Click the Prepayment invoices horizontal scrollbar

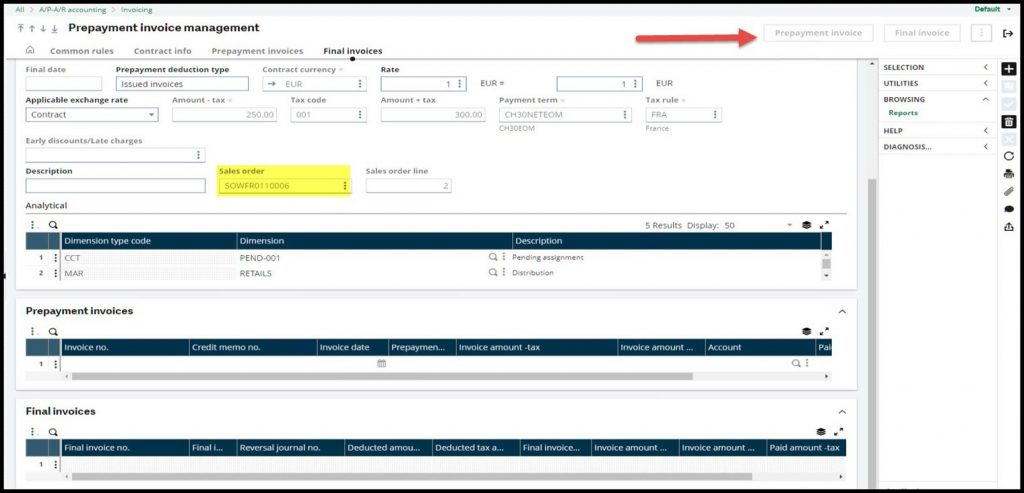pos(382,376)
